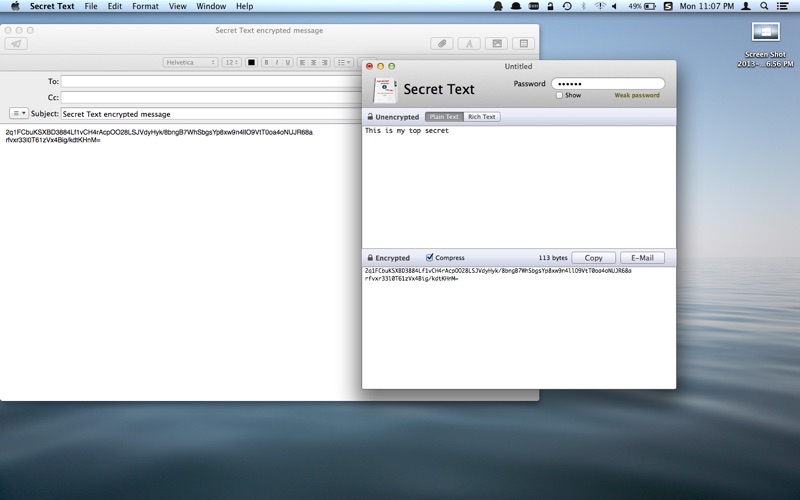This screenshot has width=800, height=500.
Task: Click the Bluetooth menu bar icon
Action: 584,6
